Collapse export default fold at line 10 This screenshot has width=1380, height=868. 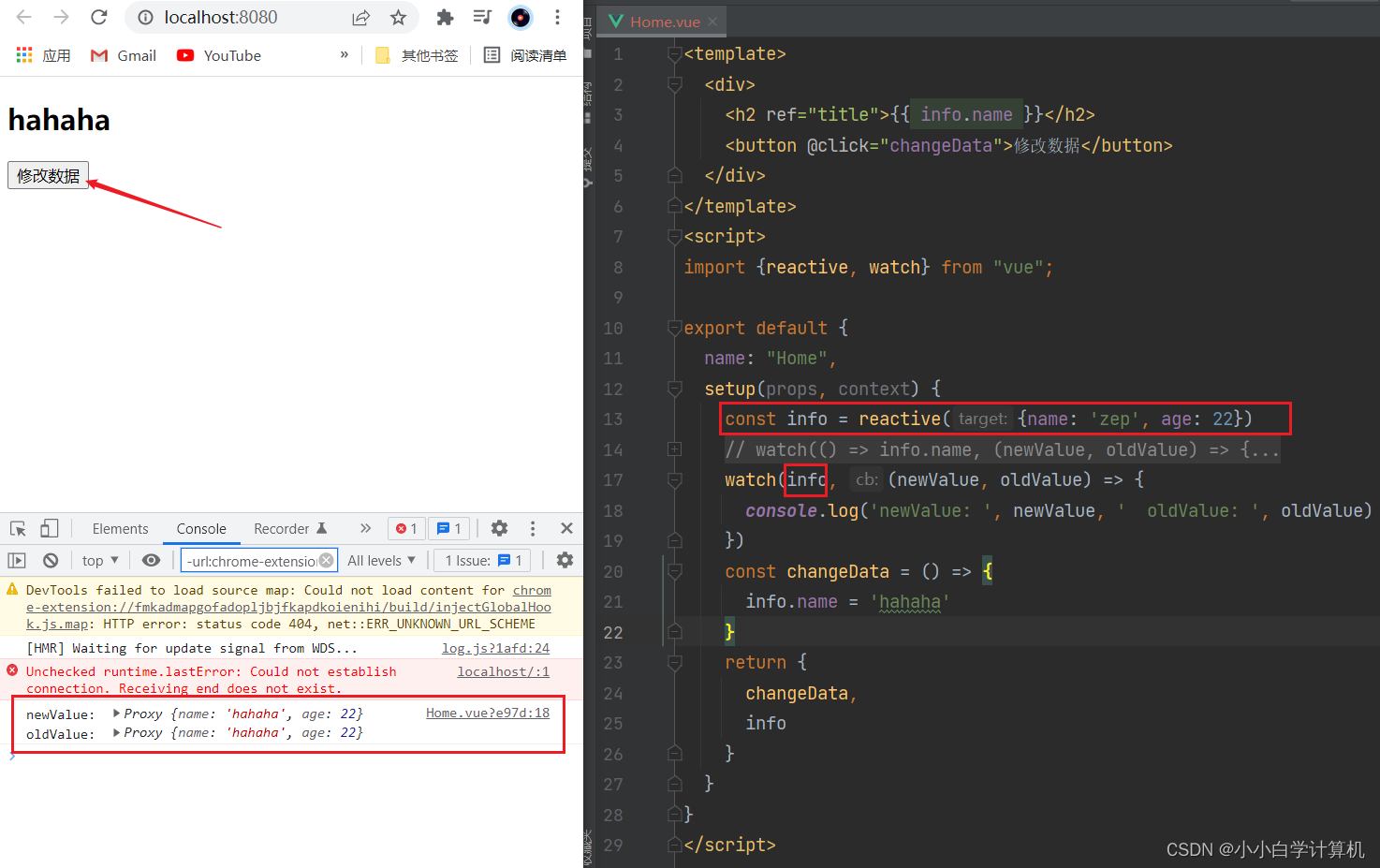point(674,328)
